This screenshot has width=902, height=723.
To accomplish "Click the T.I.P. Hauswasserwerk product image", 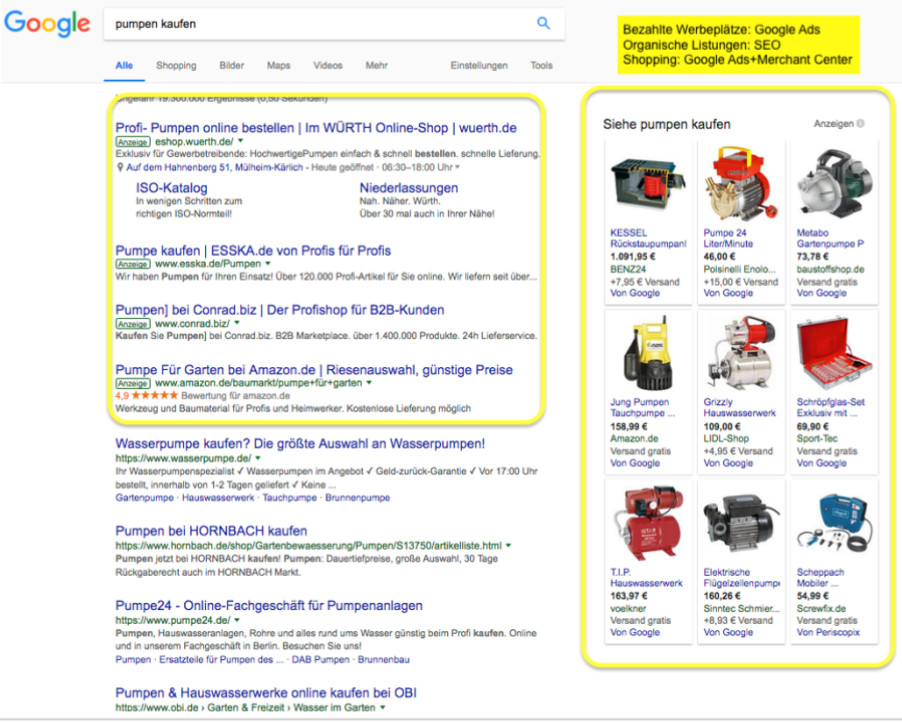I will tap(648, 523).
